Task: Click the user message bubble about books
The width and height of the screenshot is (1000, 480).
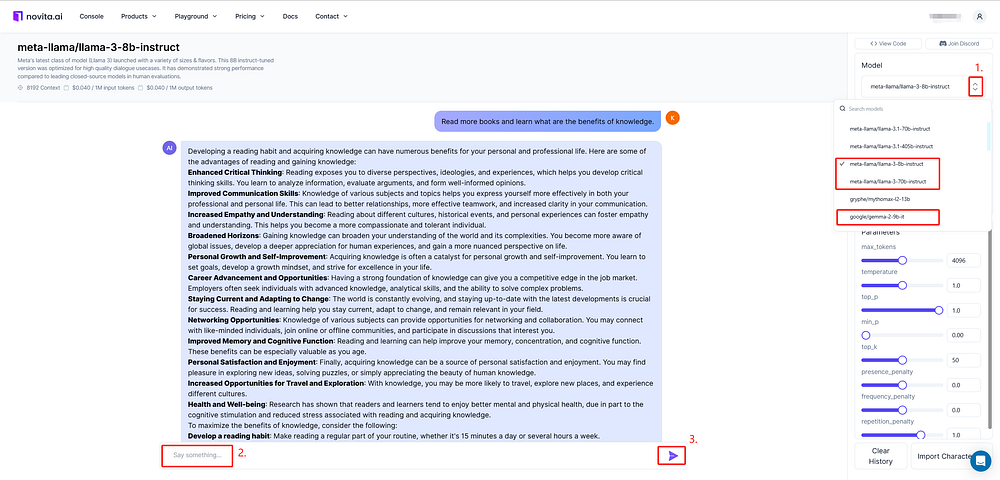Action: click(547, 121)
